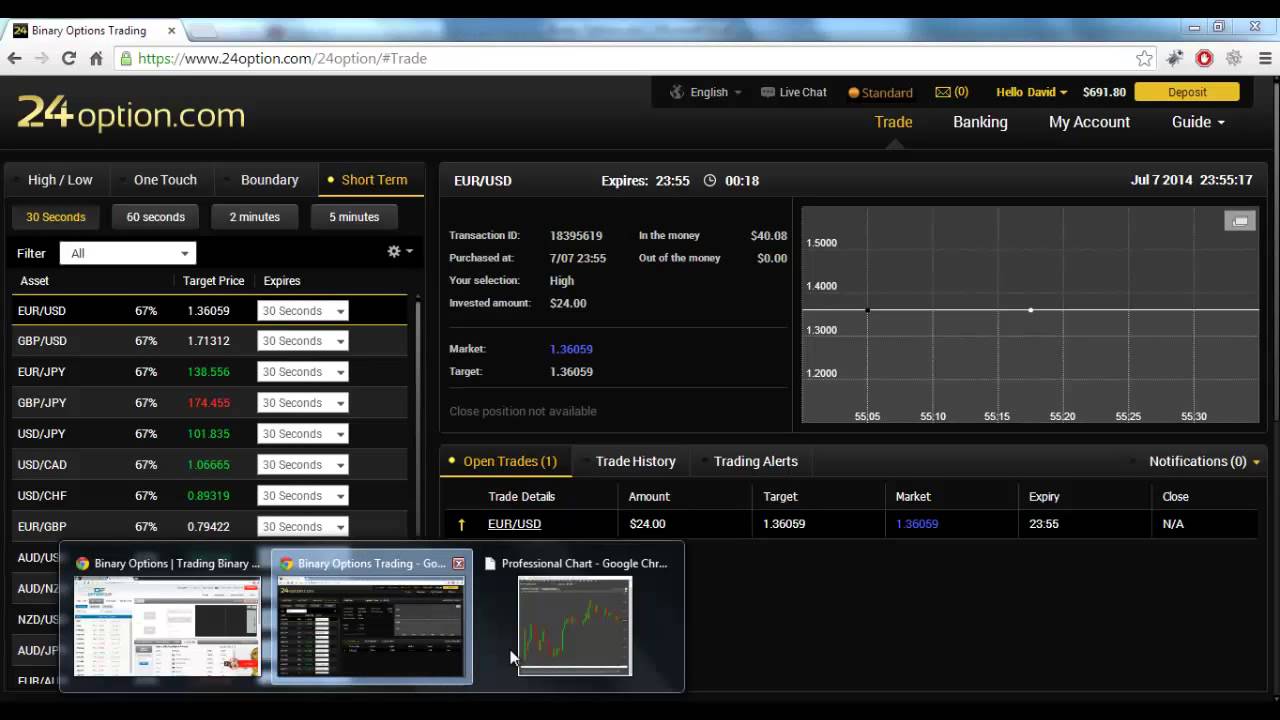
Task: Click the browser address bar URL
Action: pos(282,58)
